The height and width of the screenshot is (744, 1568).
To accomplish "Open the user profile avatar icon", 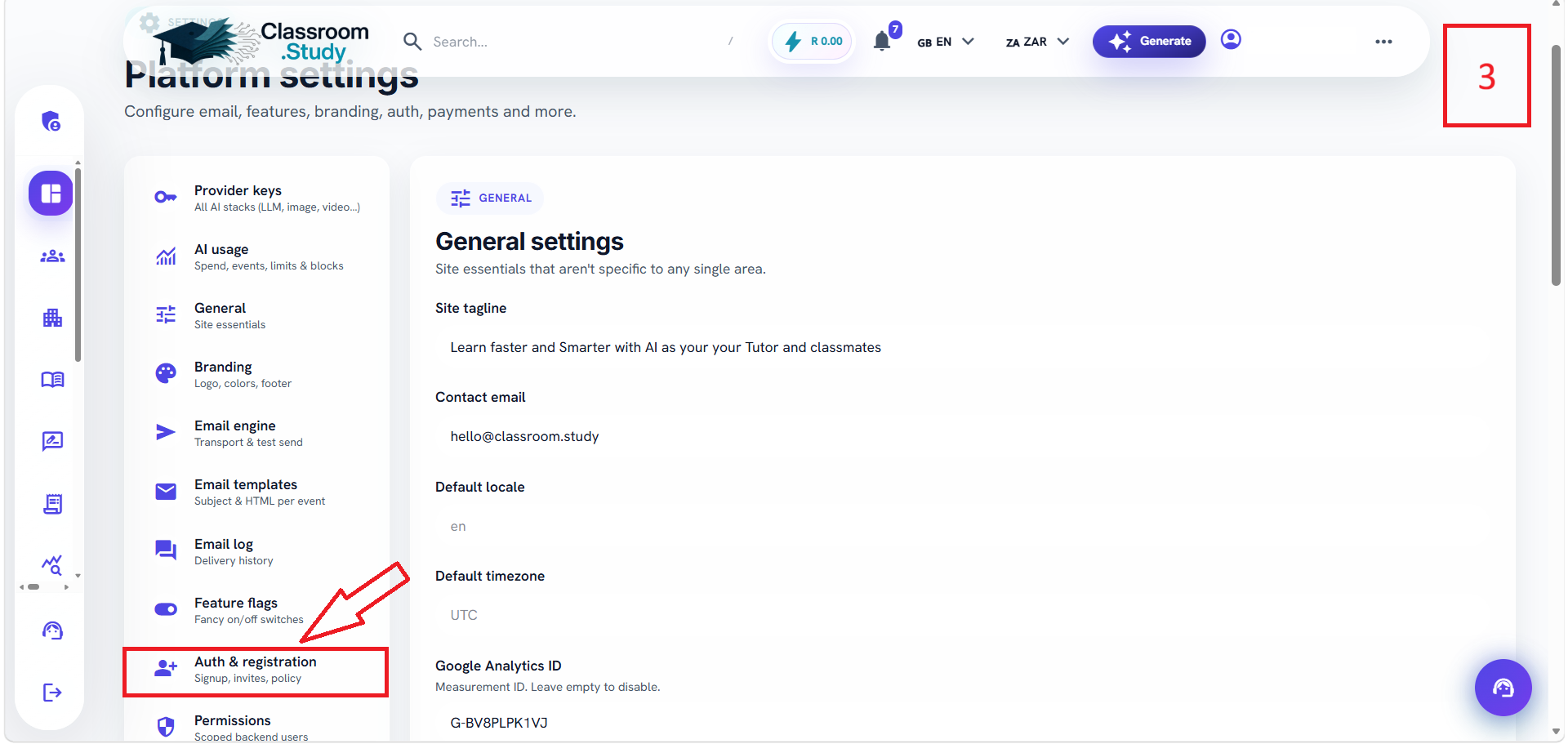I will 1231,39.
